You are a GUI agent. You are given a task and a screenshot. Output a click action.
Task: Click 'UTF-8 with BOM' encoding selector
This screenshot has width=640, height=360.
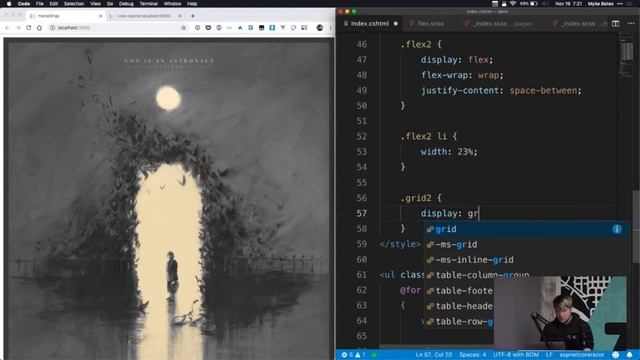[x=516, y=355]
